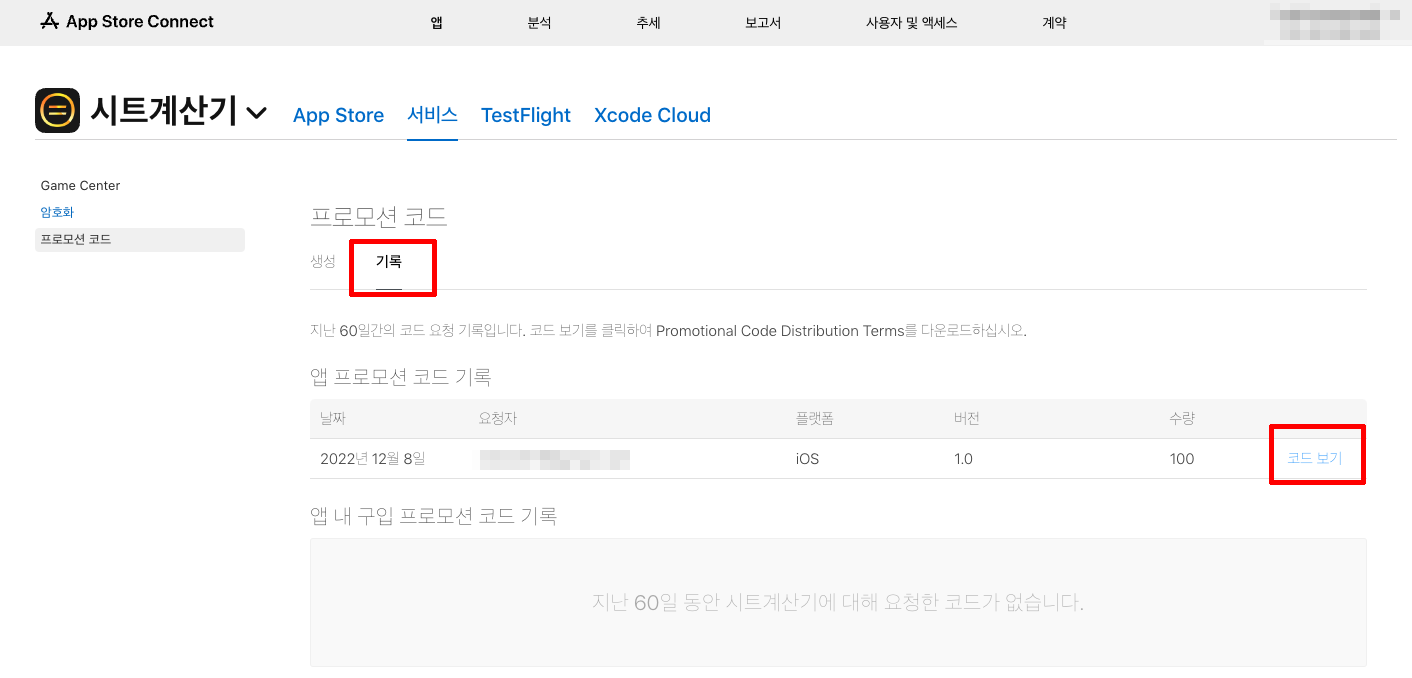Click the Promotional Code Distribution Terms text
Image resolution: width=1412 pixels, height=678 pixels.
780,330
